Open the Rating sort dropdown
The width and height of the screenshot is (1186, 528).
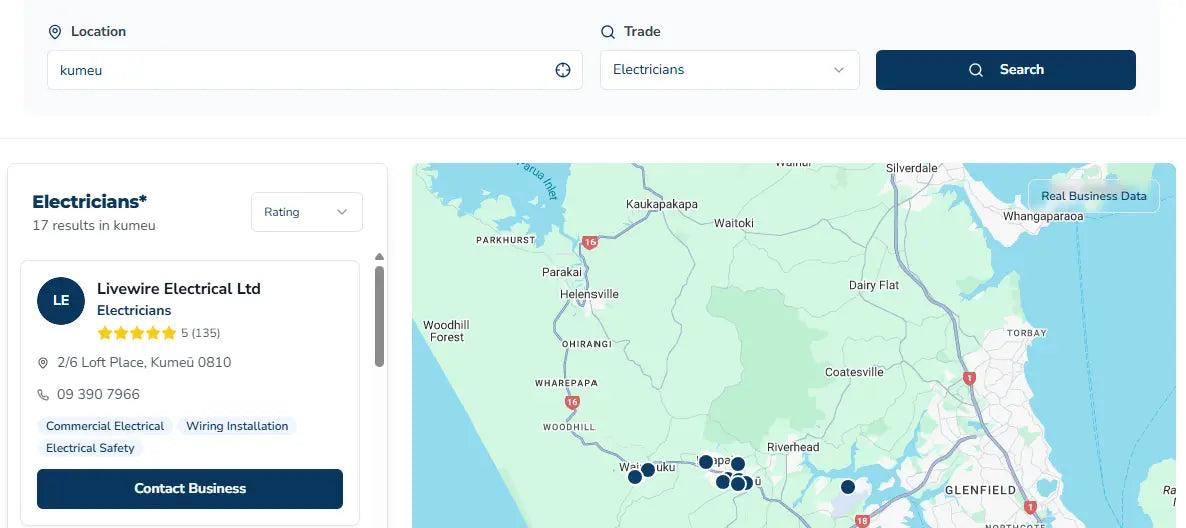306,212
